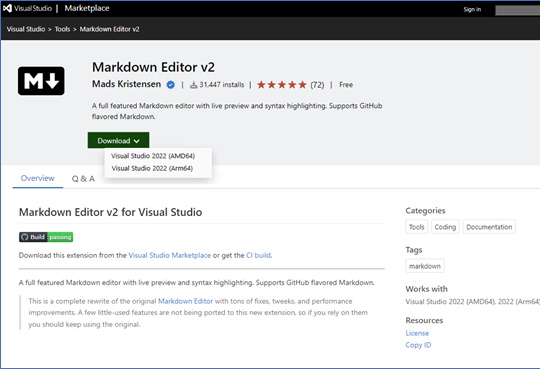This screenshot has height=369, width=540.
Task: Select the Tools category tag
Action: tap(417, 227)
